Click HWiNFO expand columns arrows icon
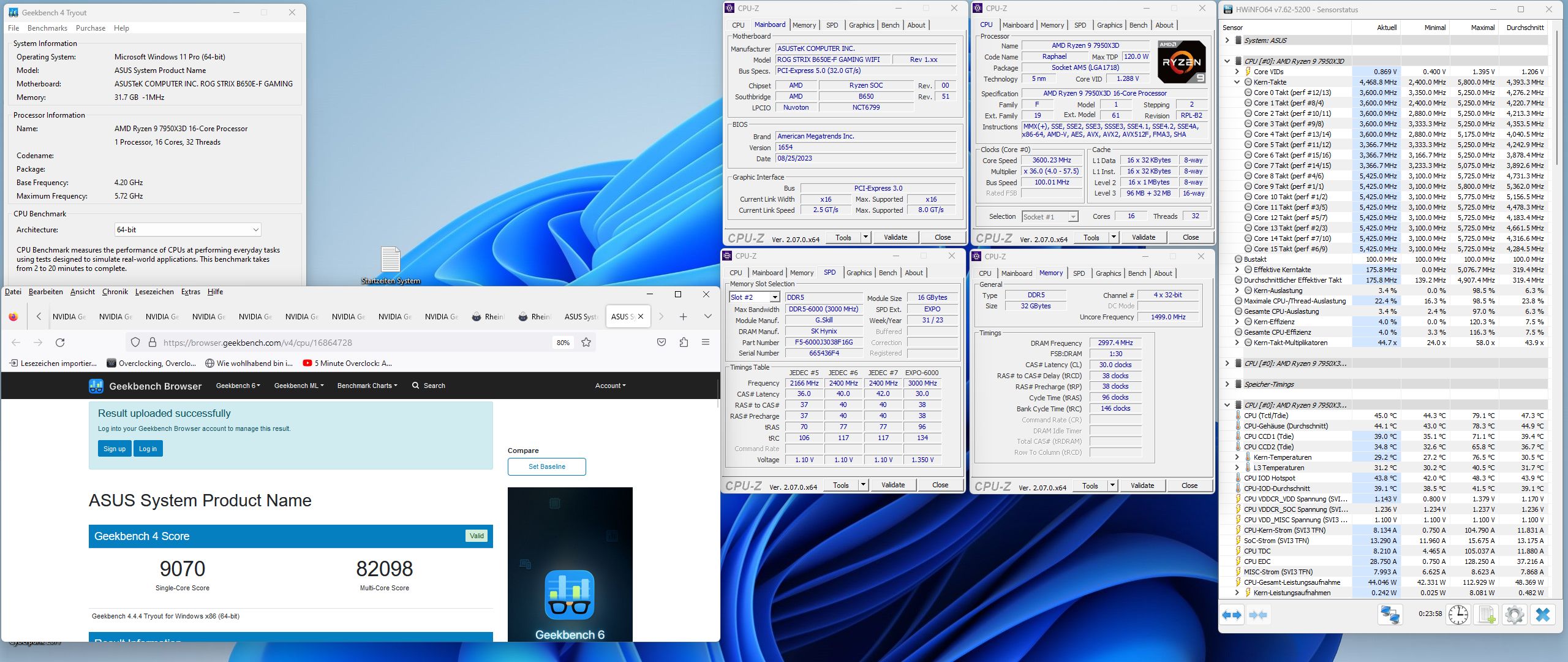 [x=1232, y=614]
